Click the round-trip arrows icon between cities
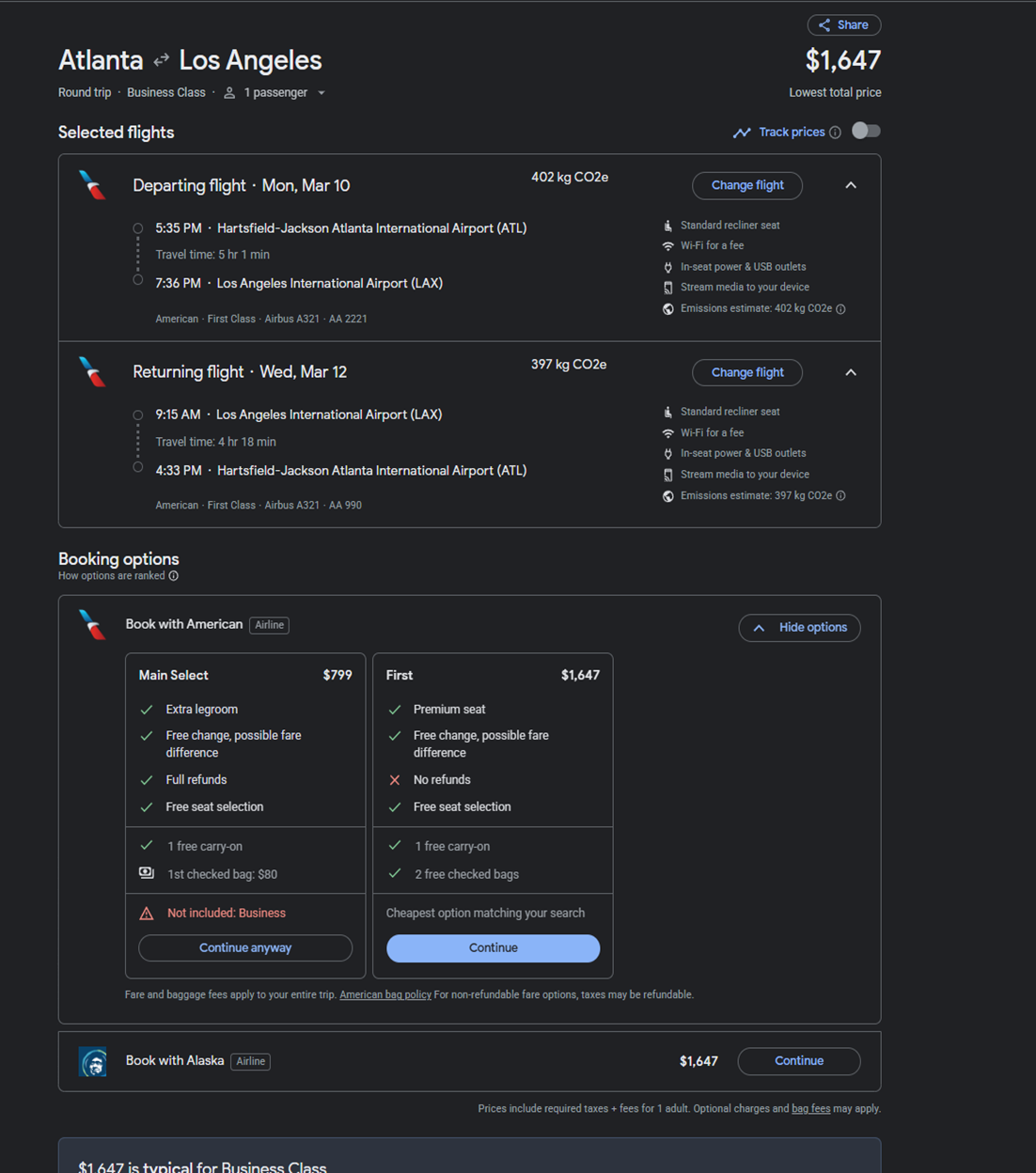The width and height of the screenshot is (1036, 1173). pos(162,60)
